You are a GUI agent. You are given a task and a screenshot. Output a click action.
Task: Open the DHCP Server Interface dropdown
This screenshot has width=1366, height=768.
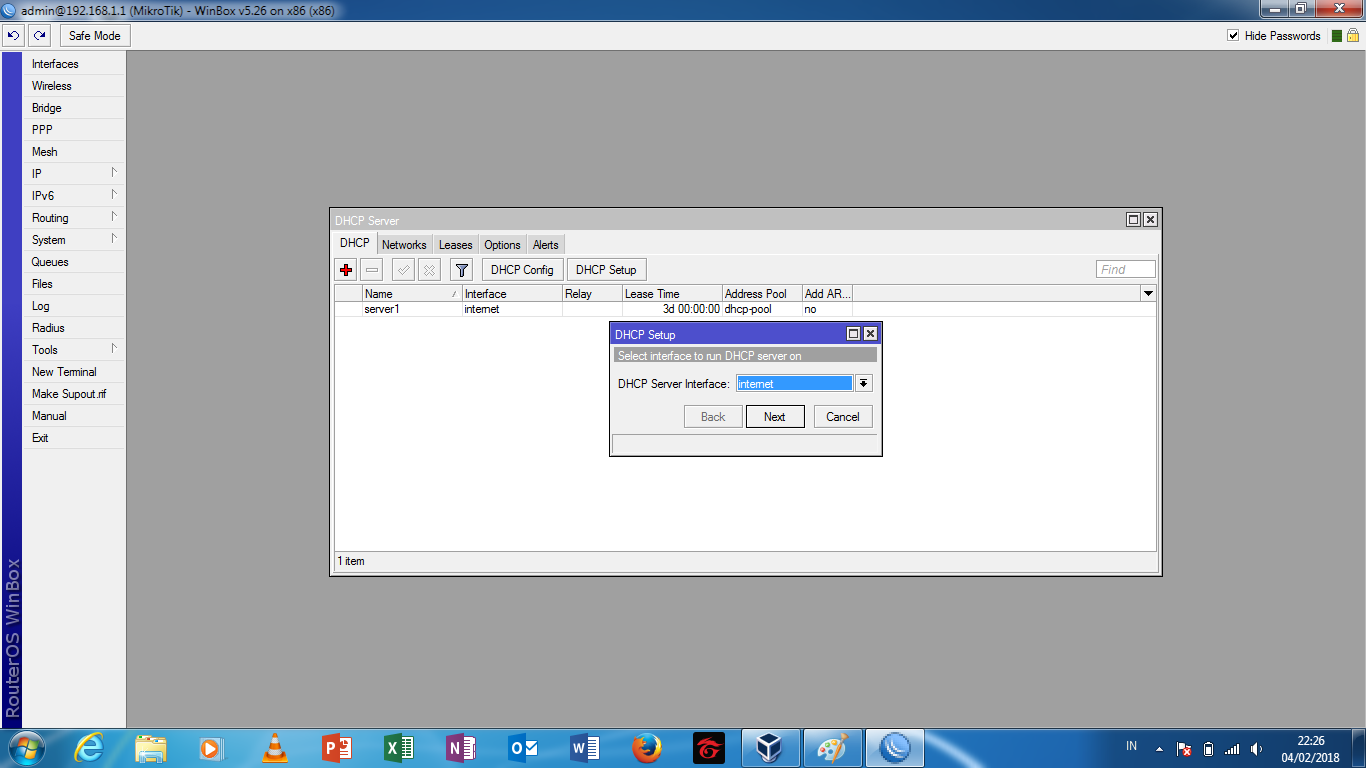point(862,383)
